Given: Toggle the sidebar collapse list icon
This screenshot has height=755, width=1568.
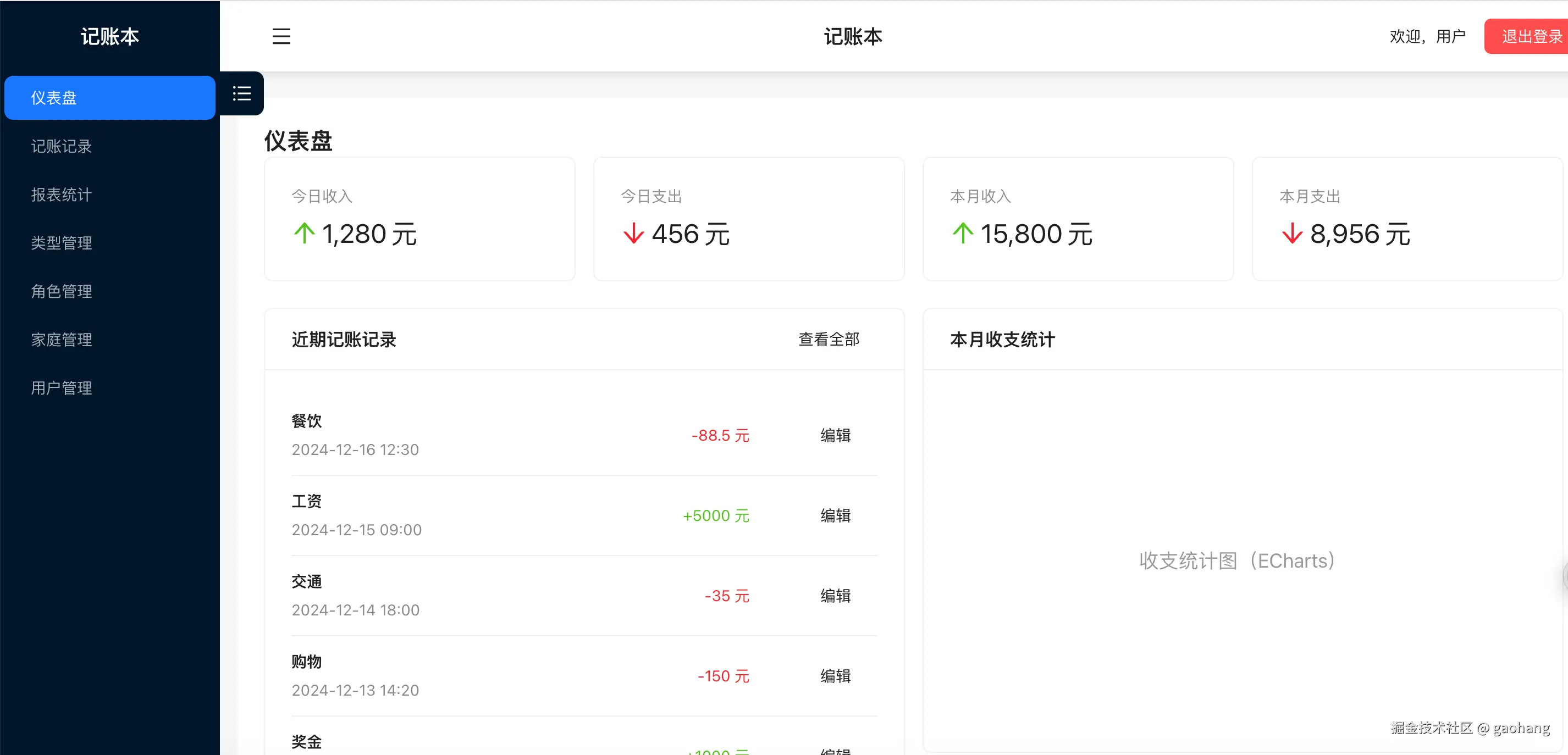Looking at the screenshot, I should pyautogui.click(x=242, y=94).
